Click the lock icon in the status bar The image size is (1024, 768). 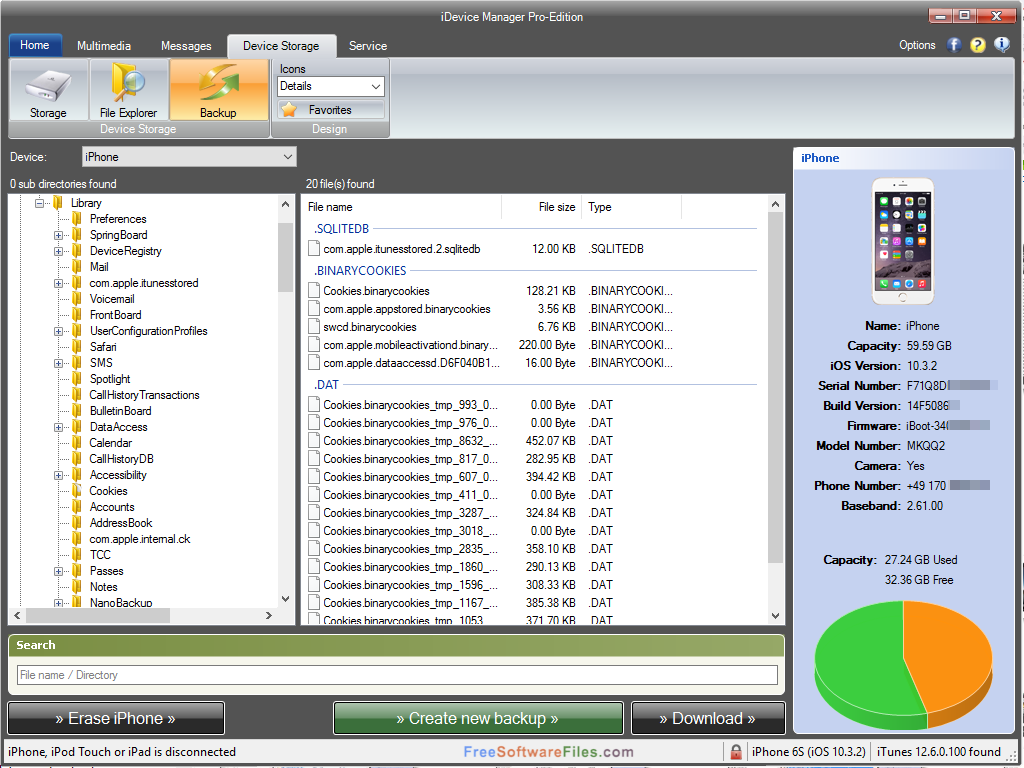735,751
